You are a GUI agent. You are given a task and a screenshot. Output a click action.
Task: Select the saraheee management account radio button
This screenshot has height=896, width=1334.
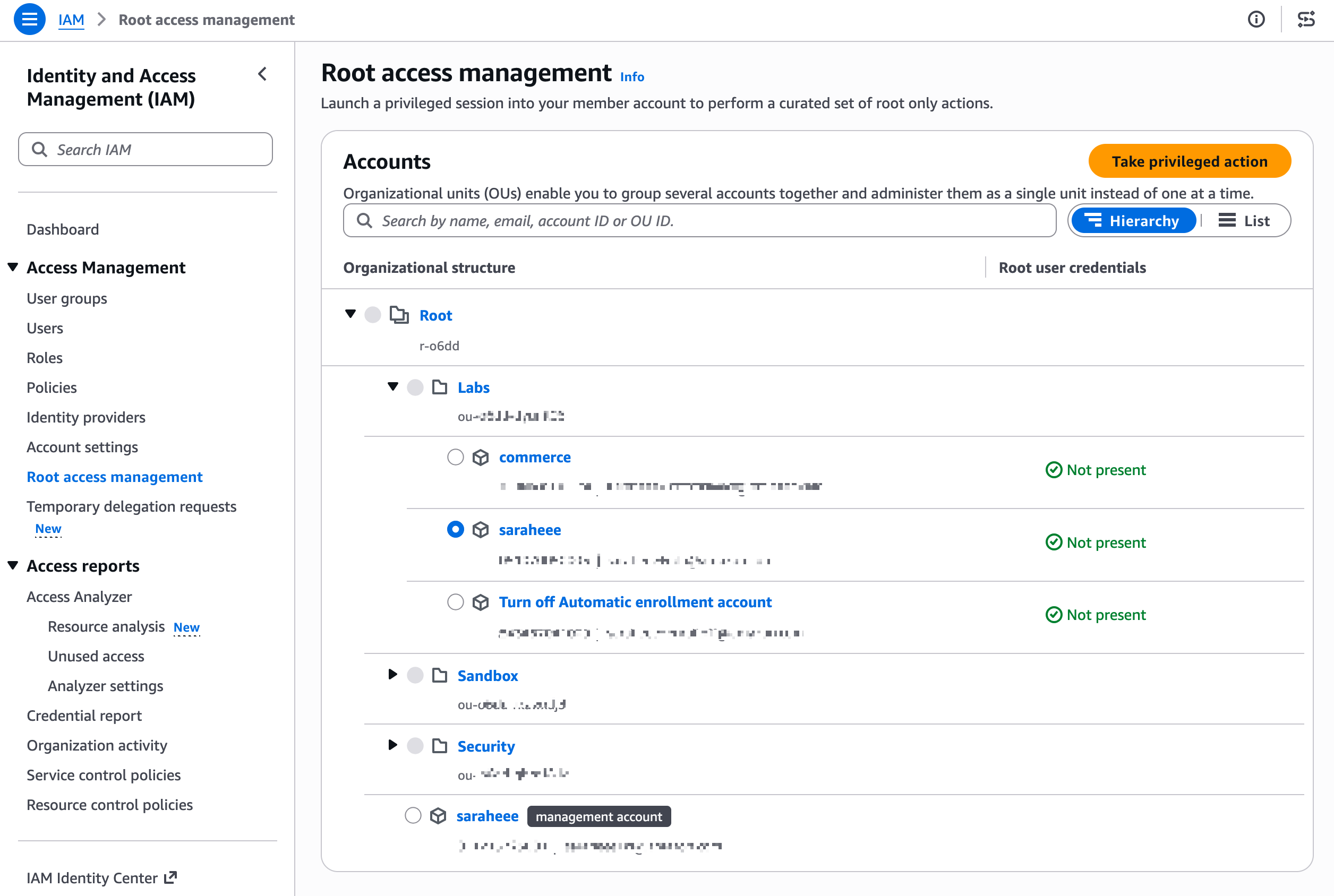click(413, 816)
